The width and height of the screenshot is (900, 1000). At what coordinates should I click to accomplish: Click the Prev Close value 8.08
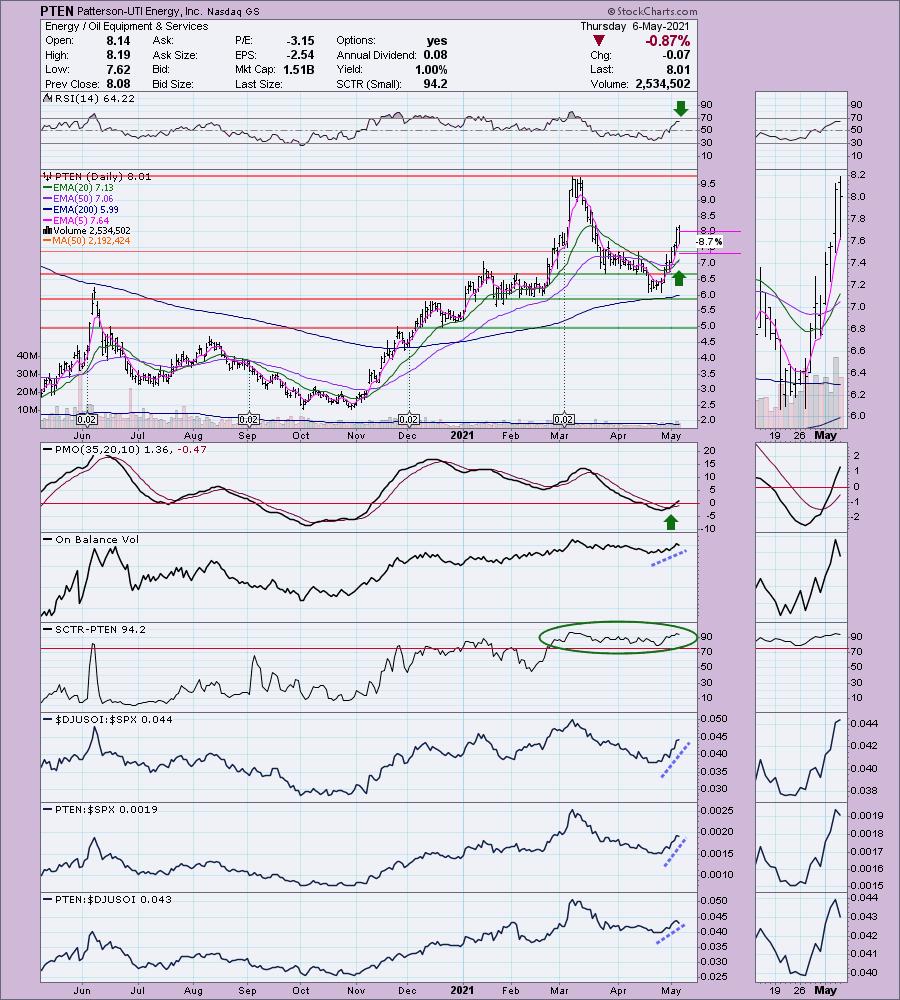point(118,84)
